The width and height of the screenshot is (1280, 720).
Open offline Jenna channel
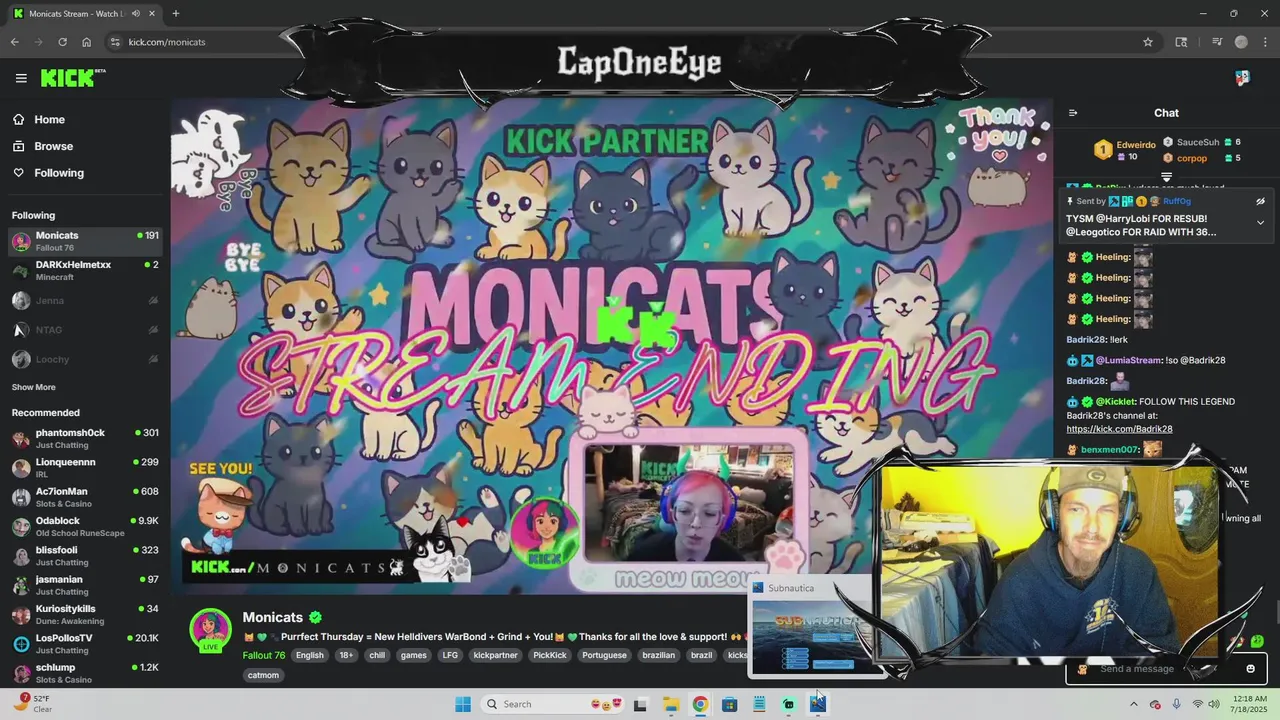[x=85, y=300]
